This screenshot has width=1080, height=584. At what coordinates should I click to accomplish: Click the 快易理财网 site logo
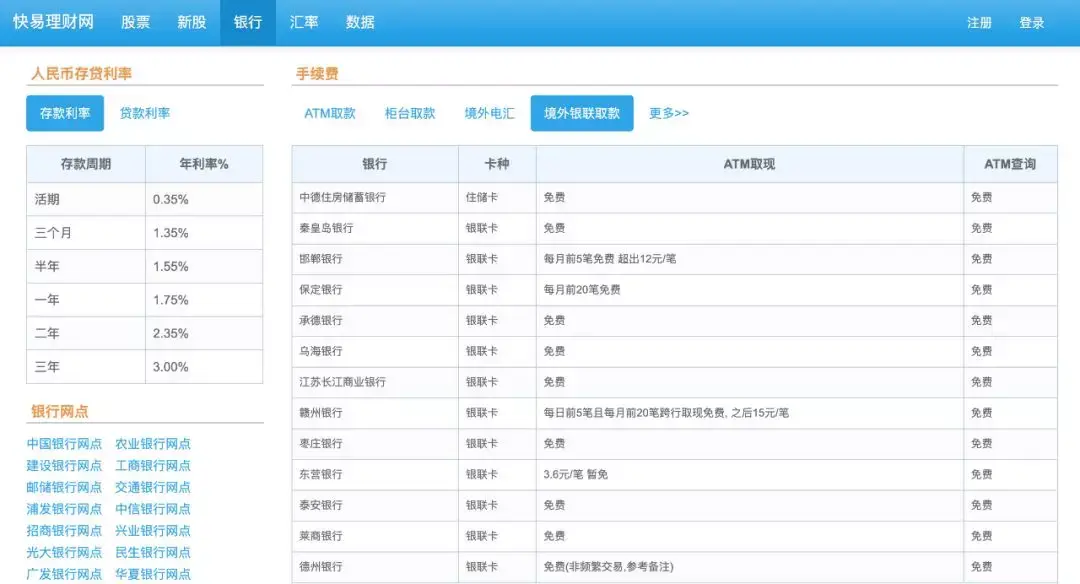click(53, 22)
